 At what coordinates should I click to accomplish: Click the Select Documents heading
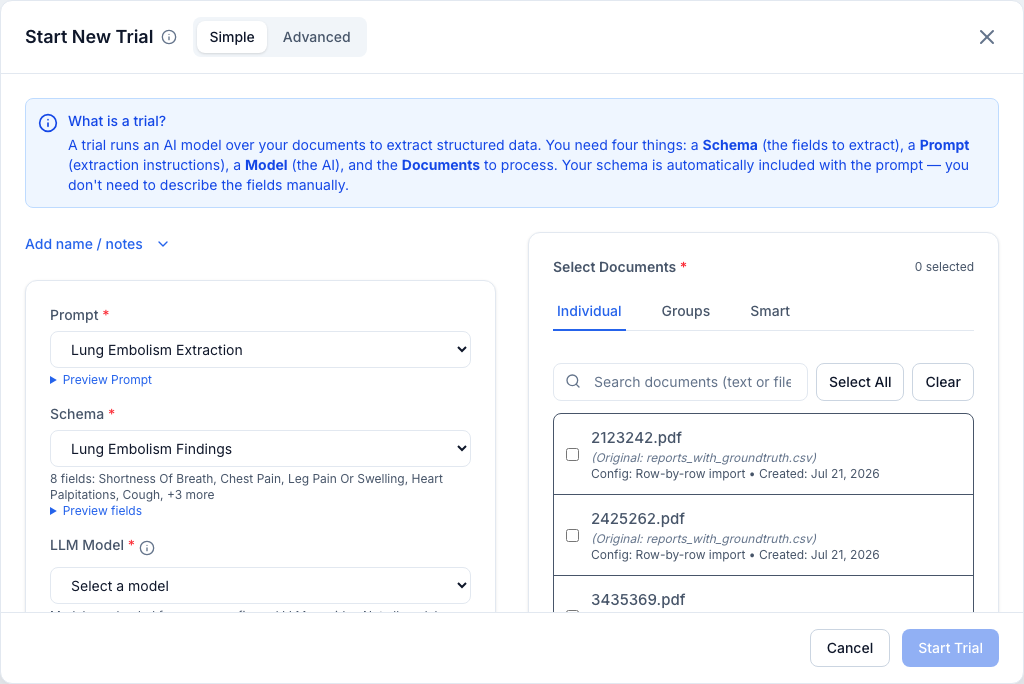[x=615, y=267]
